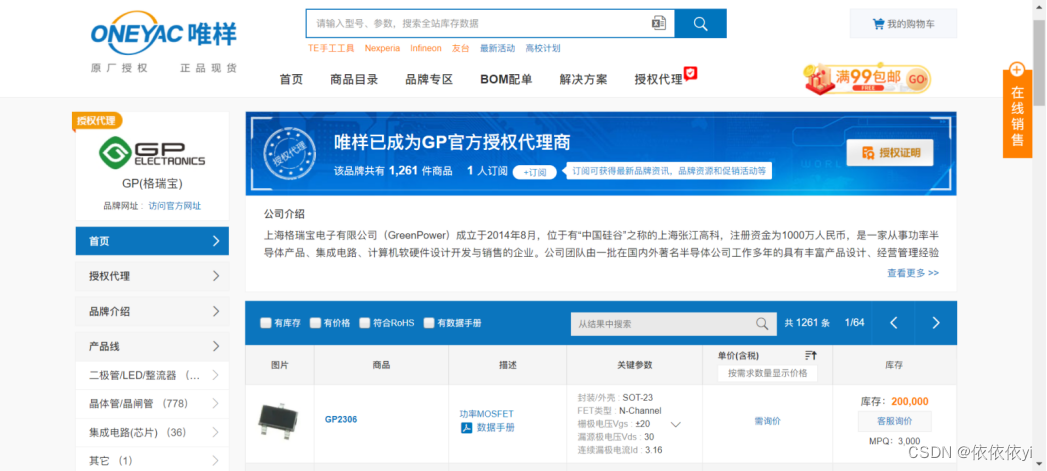The image size is (1047, 471).
Task: Expand the 二极管/LED/整流器 category
Action: [152, 375]
